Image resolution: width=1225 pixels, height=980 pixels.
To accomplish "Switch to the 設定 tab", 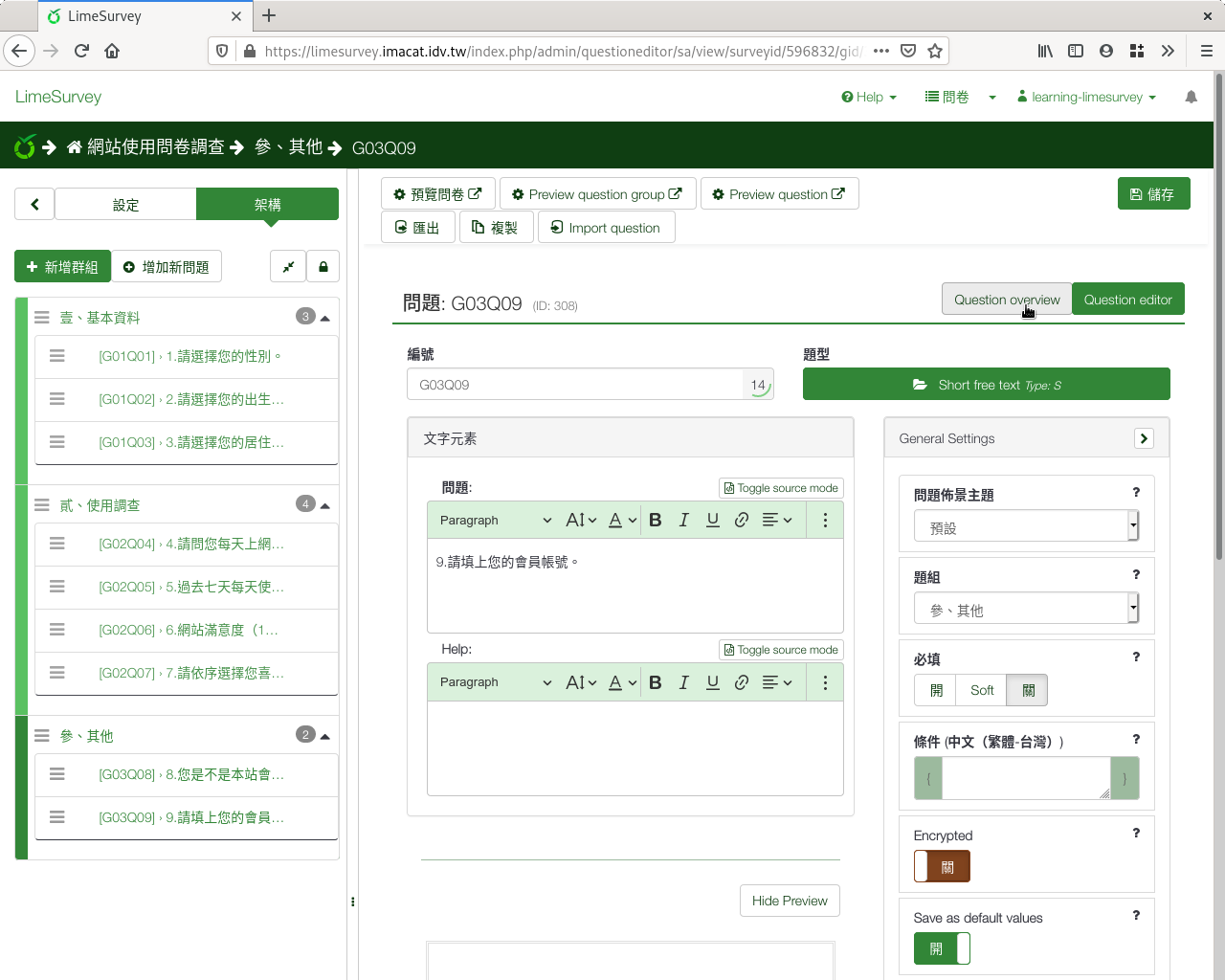I will coord(125,204).
